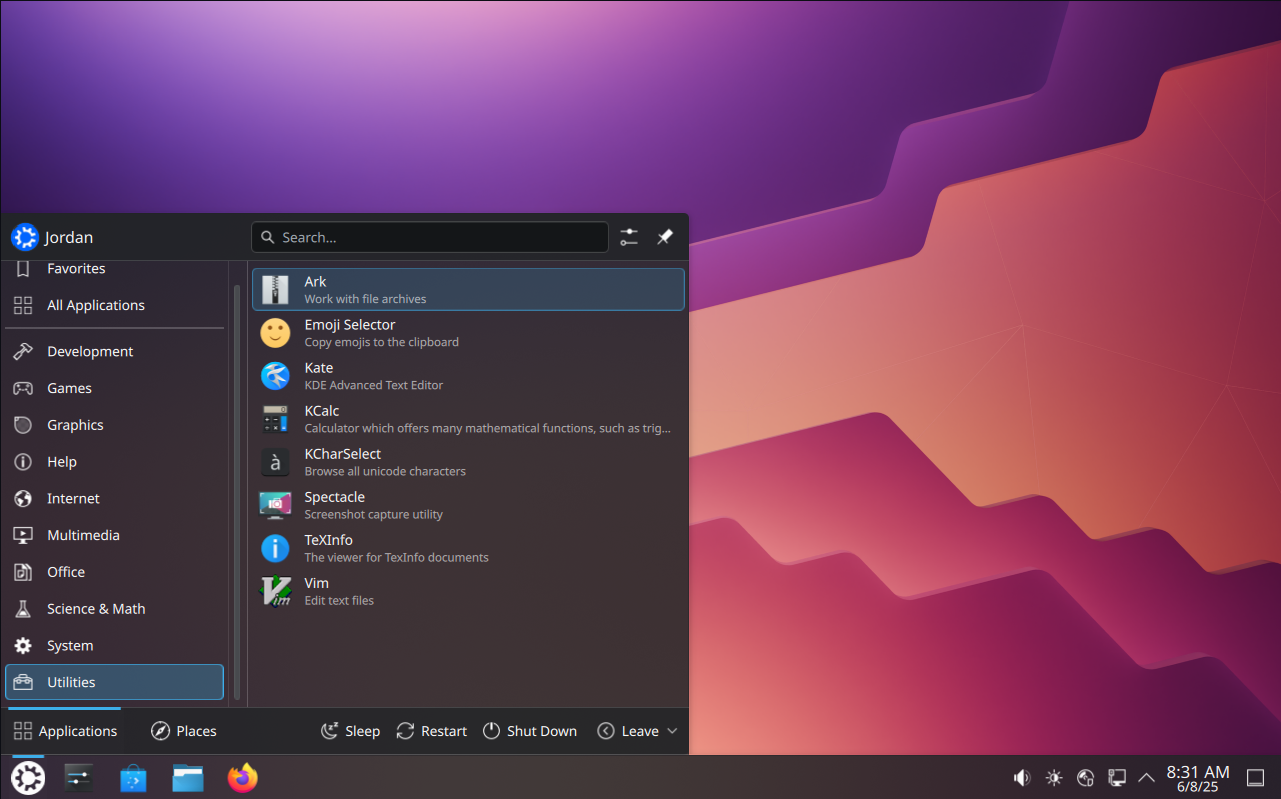The height and width of the screenshot is (799, 1281).
Task: Open Firefox from the taskbar
Action: point(242,777)
